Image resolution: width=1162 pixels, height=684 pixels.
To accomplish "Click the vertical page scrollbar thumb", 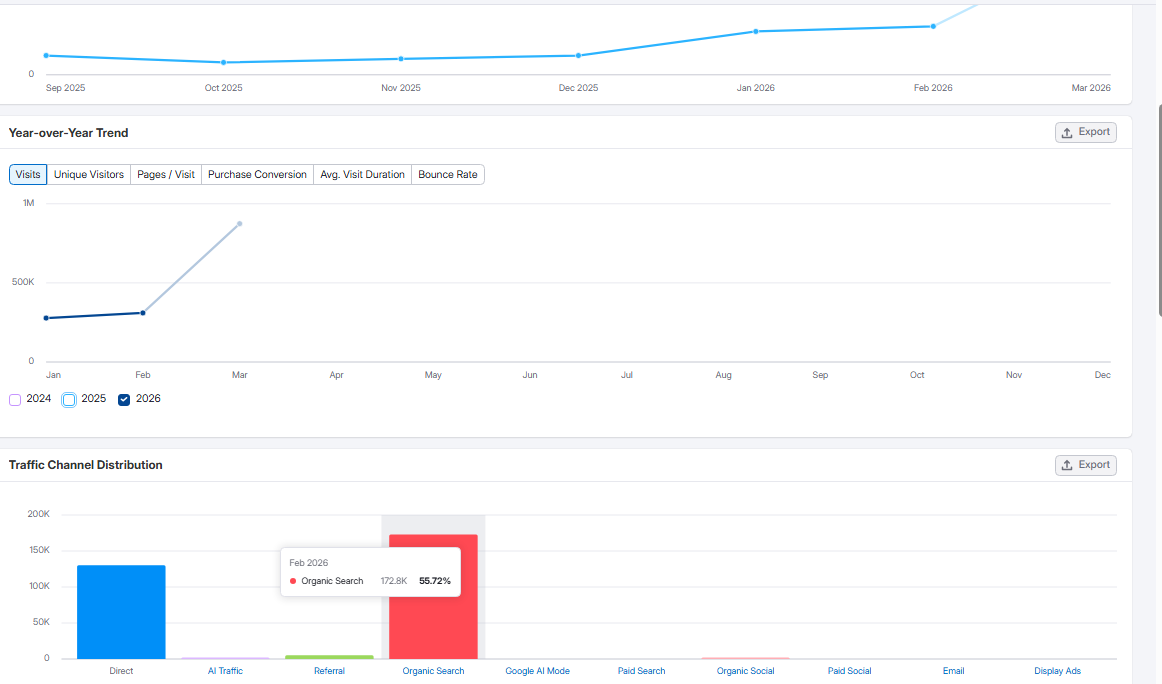I will [1159, 210].
